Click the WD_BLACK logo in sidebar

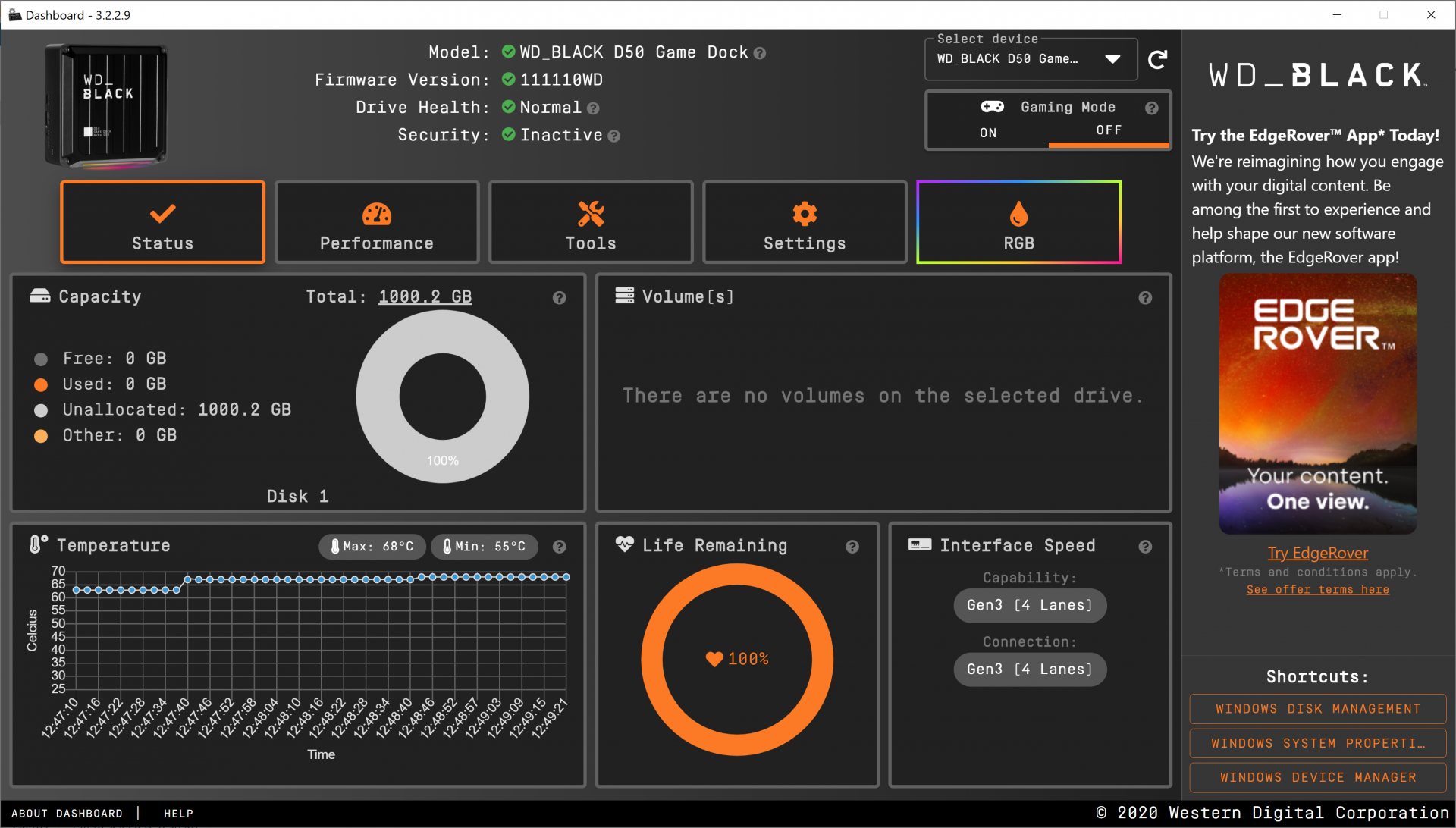tap(1318, 75)
